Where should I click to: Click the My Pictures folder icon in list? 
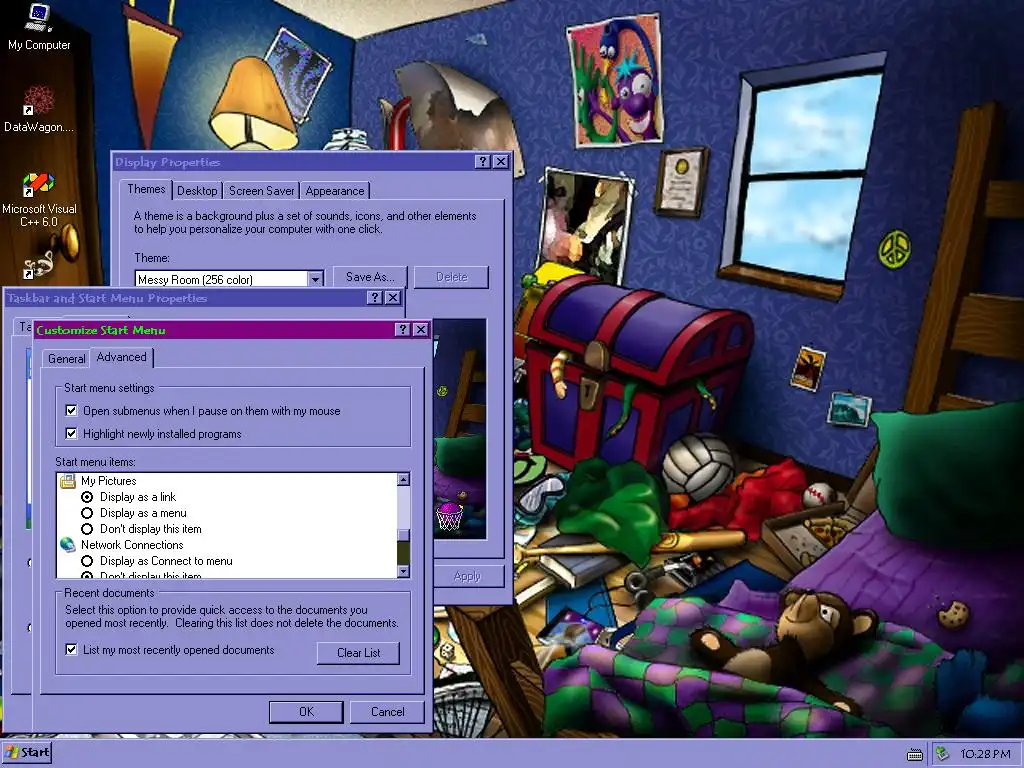pyautogui.click(x=68, y=481)
